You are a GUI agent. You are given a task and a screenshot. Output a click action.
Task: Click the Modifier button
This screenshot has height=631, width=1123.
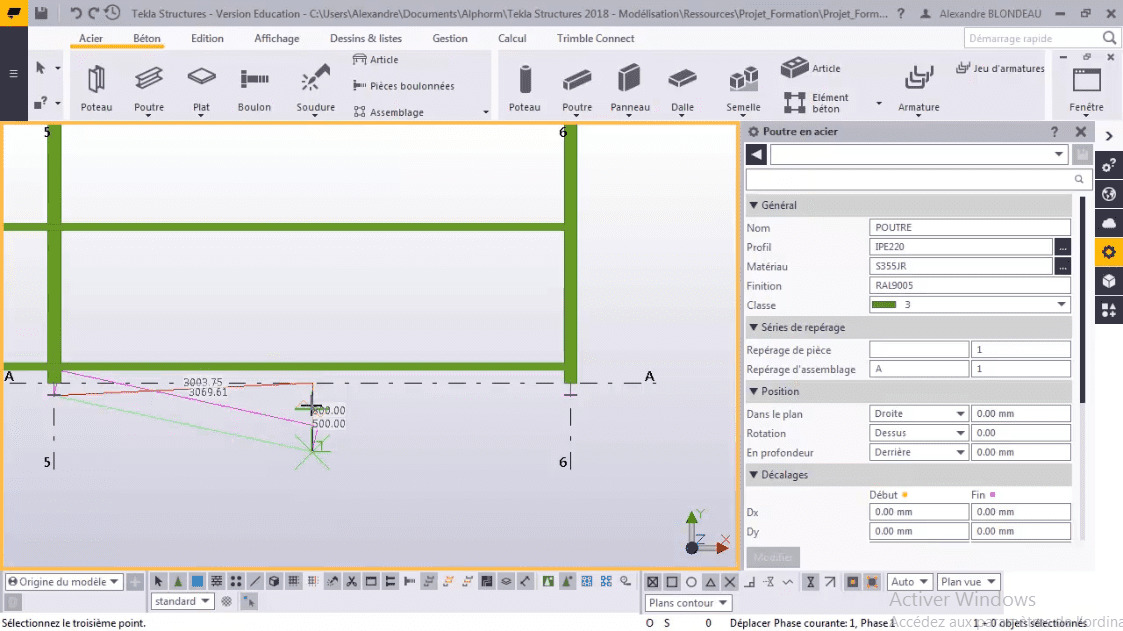[x=772, y=557]
